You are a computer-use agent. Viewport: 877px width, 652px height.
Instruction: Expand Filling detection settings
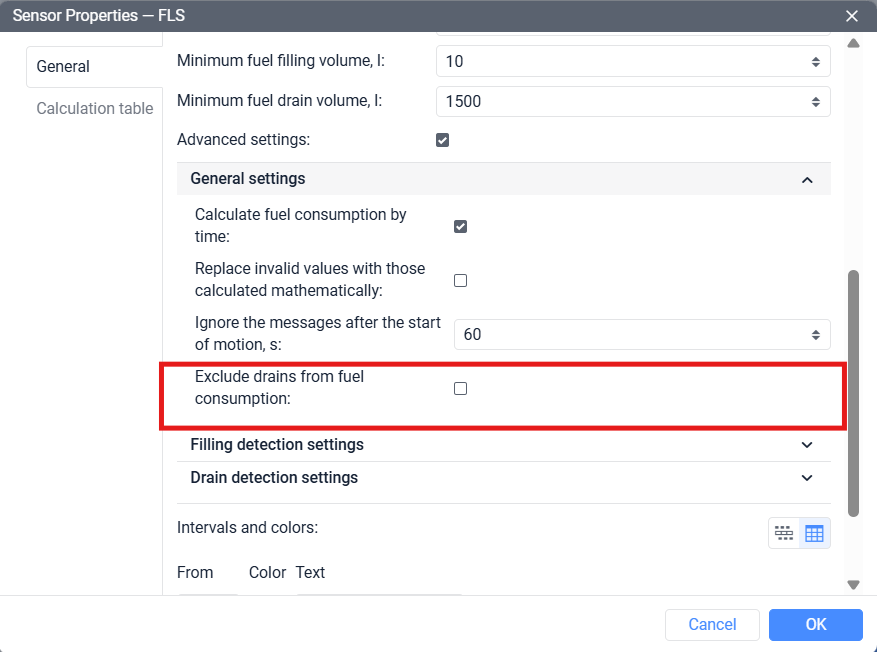click(807, 444)
